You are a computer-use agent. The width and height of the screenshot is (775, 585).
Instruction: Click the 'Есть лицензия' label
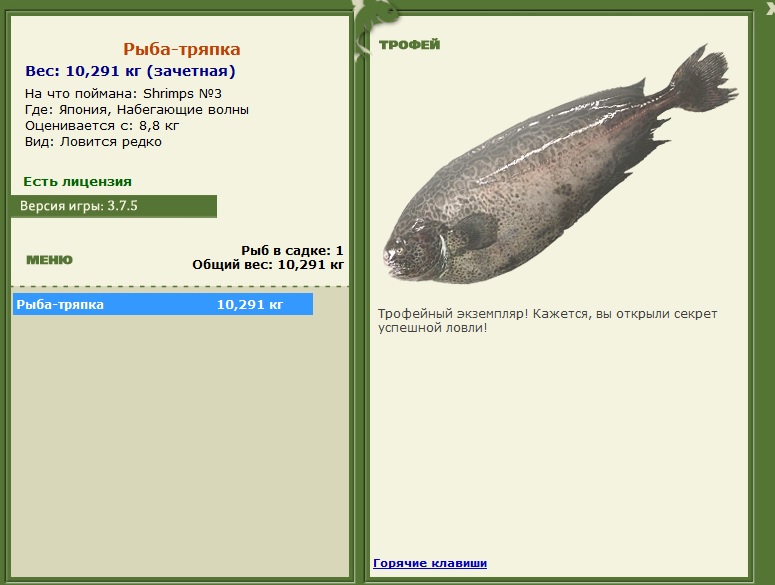pyautogui.click(x=78, y=181)
